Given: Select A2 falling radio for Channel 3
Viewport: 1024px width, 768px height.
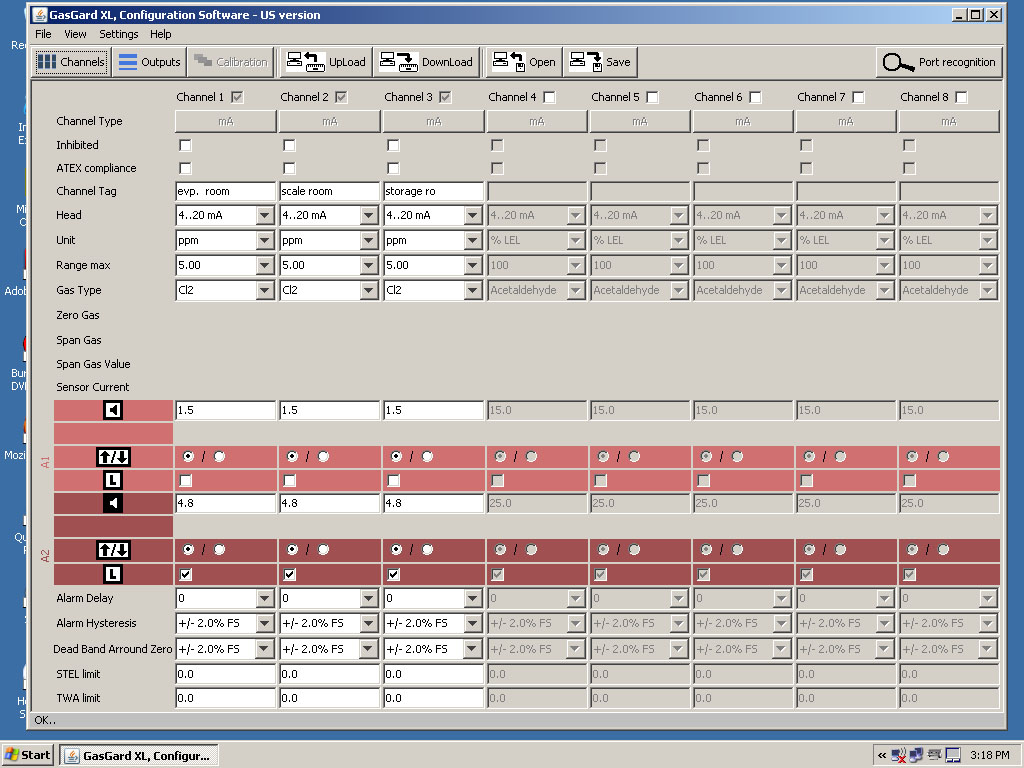Looking at the screenshot, I should 427,550.
